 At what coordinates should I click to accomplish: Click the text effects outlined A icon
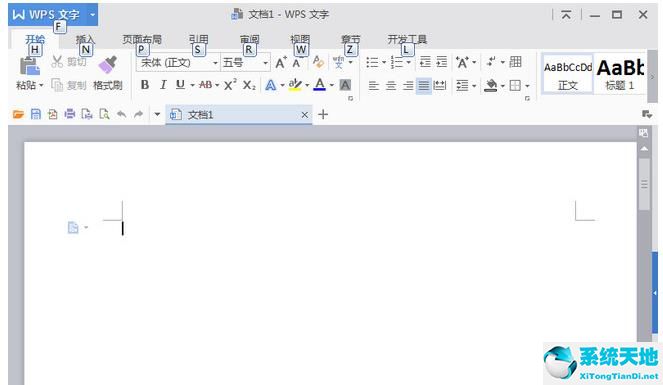coord(271,85)
